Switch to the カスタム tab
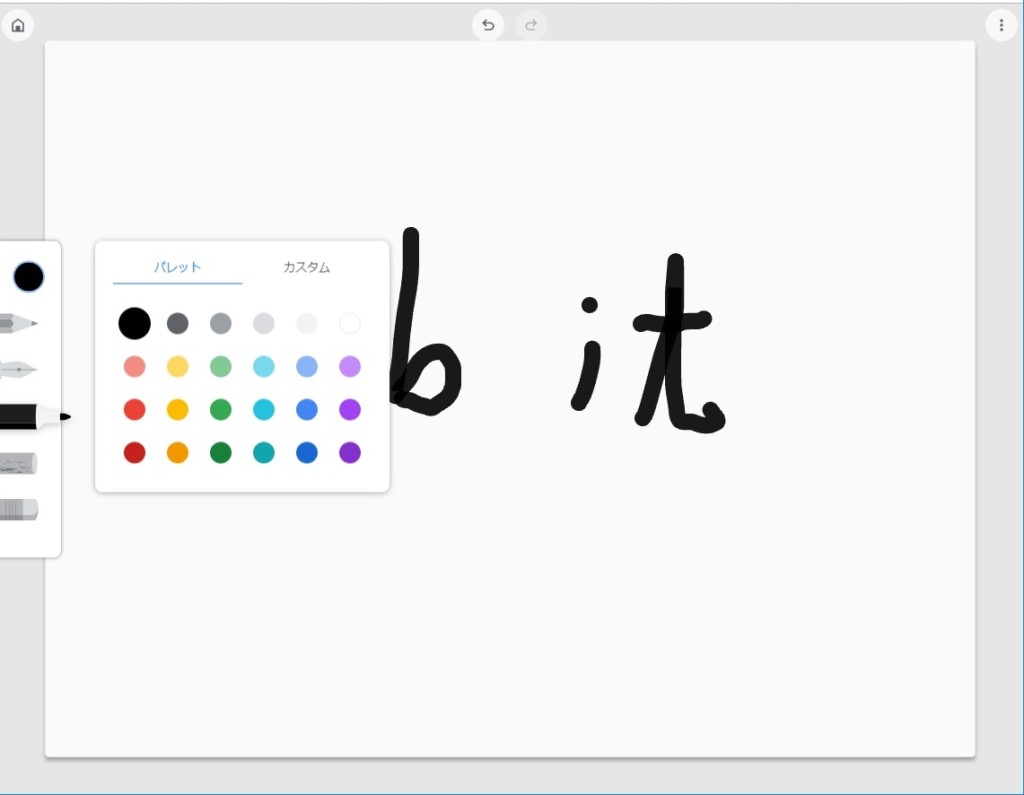The image size is (1024, 795). (x=306, y=267)
